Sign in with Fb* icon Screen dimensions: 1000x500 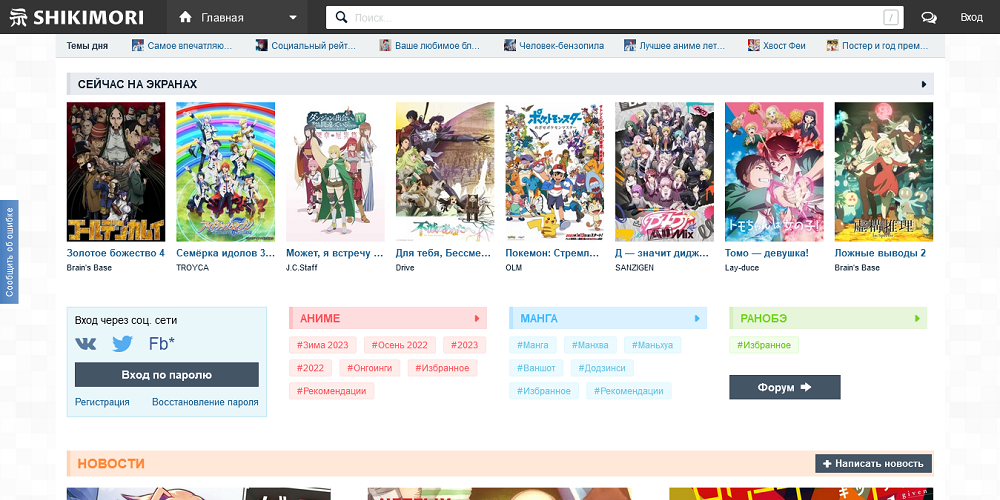tap(161, 344)
